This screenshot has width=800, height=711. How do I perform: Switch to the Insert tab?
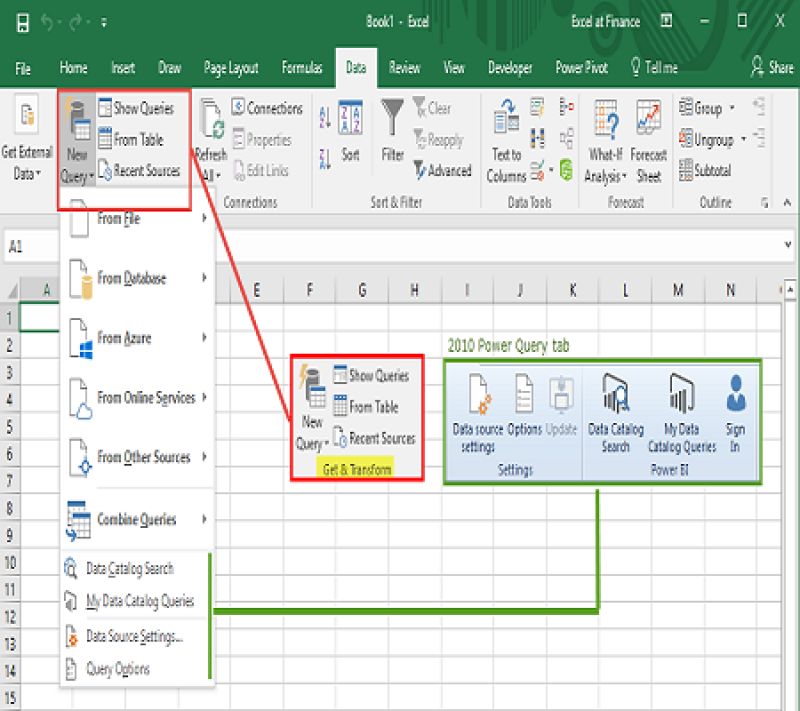[123, 68]
